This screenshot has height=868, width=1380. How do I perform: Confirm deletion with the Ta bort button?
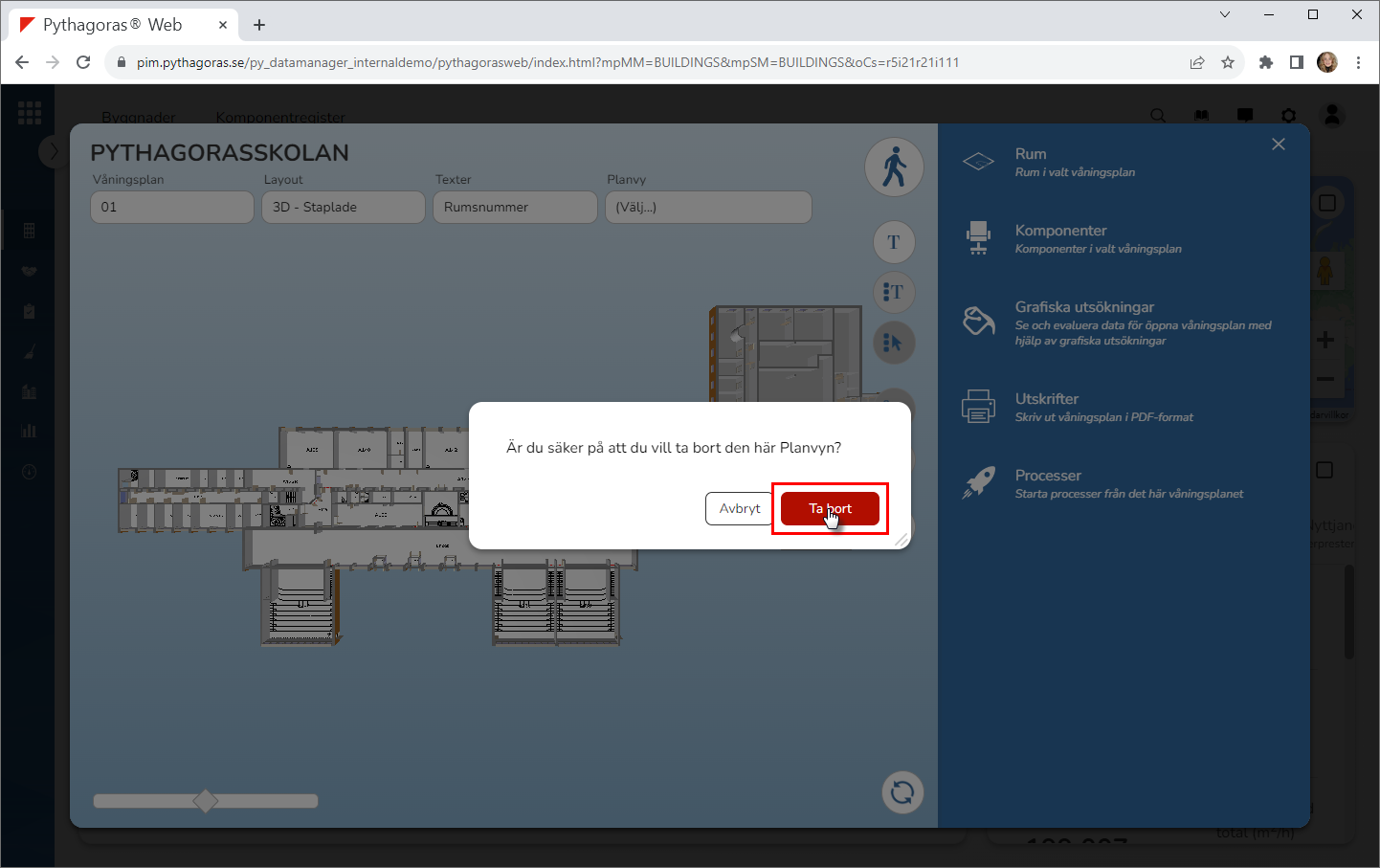(x=830, y=508)
